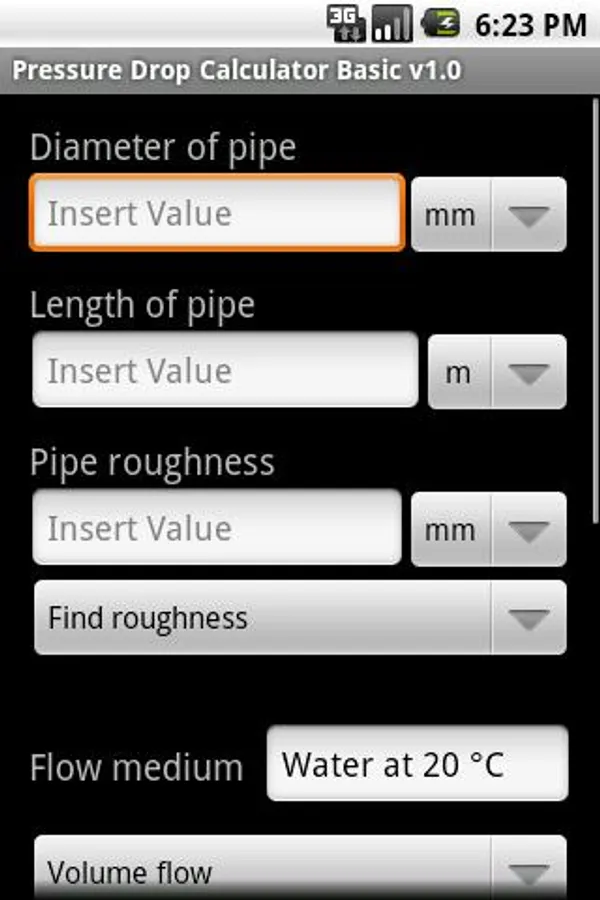The height and width of the screenshot is (900, 600).
Task: Click the Pipe roughness input field
Action: click(x=217, y=528)
